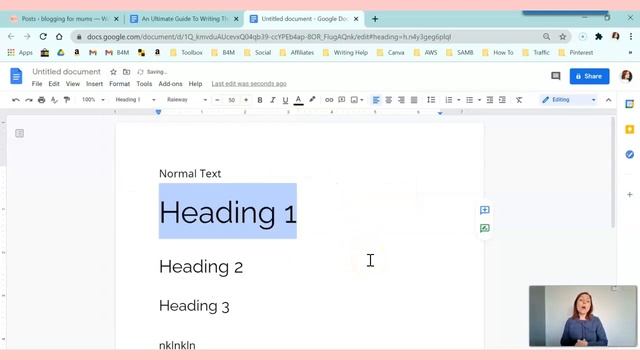This screenshot has height=360, width=640.
Task: Open line spacing options
Action: 431,100
